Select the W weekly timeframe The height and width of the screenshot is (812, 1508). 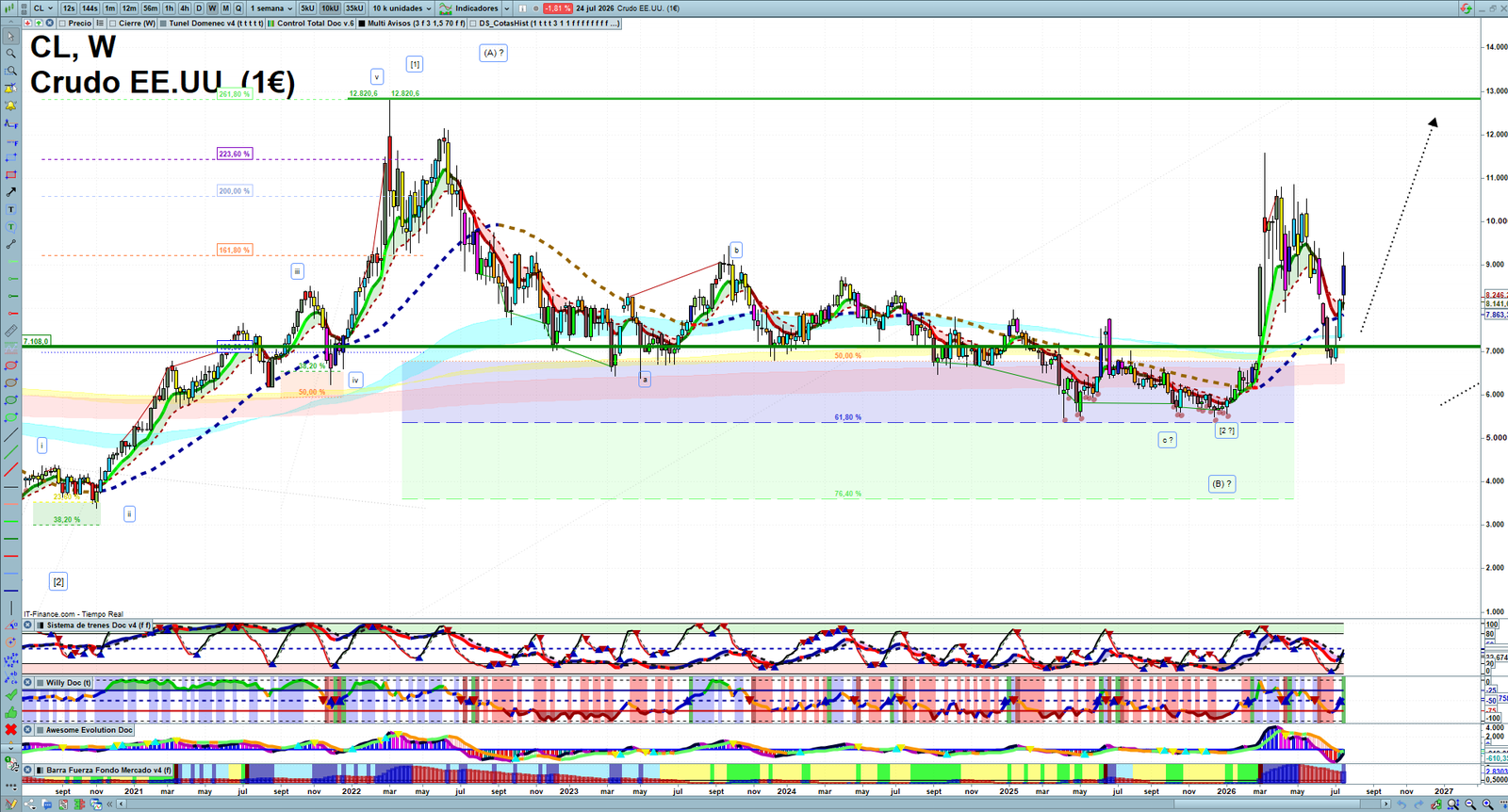click(212, 8)
